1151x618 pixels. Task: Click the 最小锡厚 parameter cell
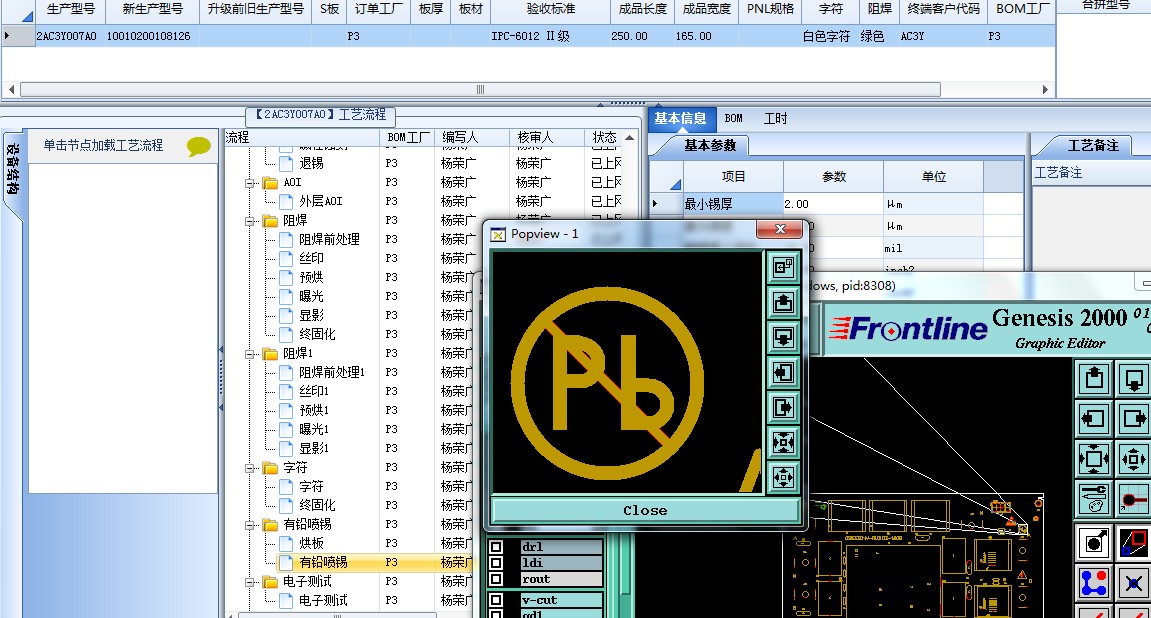click(732, 204)
